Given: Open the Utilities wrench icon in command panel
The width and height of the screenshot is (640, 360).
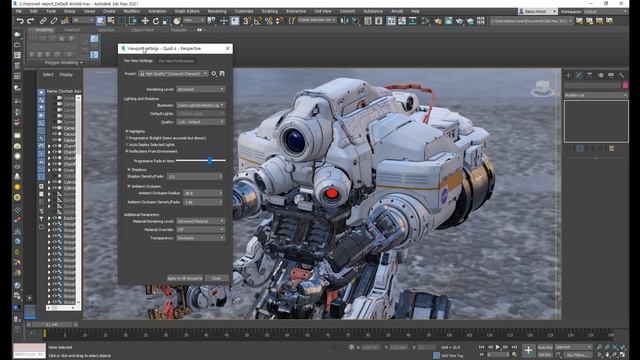Looking at the screenshot, I should click(622, 75).
